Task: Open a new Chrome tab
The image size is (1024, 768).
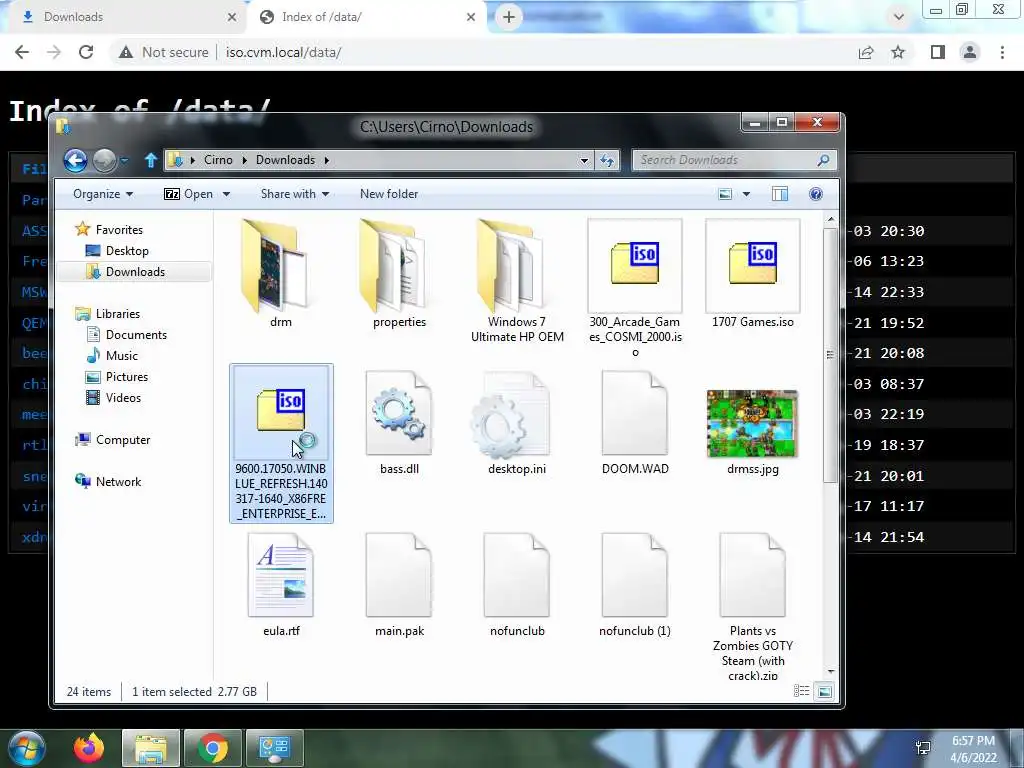Action: 509,17
